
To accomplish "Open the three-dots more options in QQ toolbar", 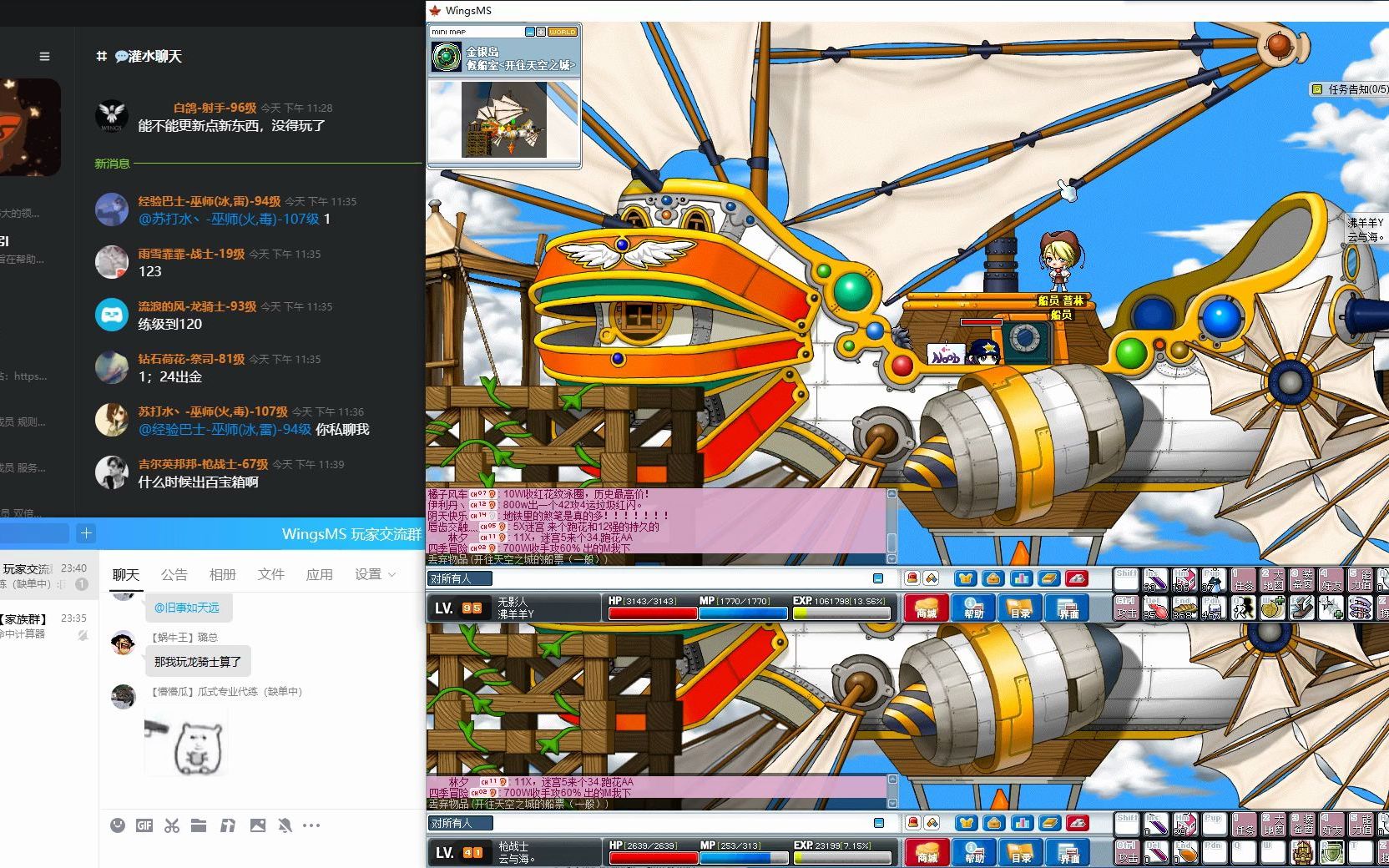I will [x=311, y=825].
